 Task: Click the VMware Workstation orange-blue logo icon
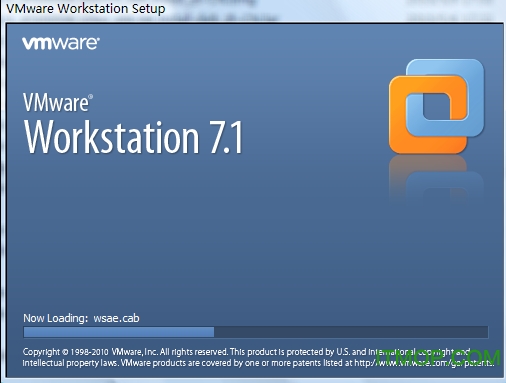436,106
